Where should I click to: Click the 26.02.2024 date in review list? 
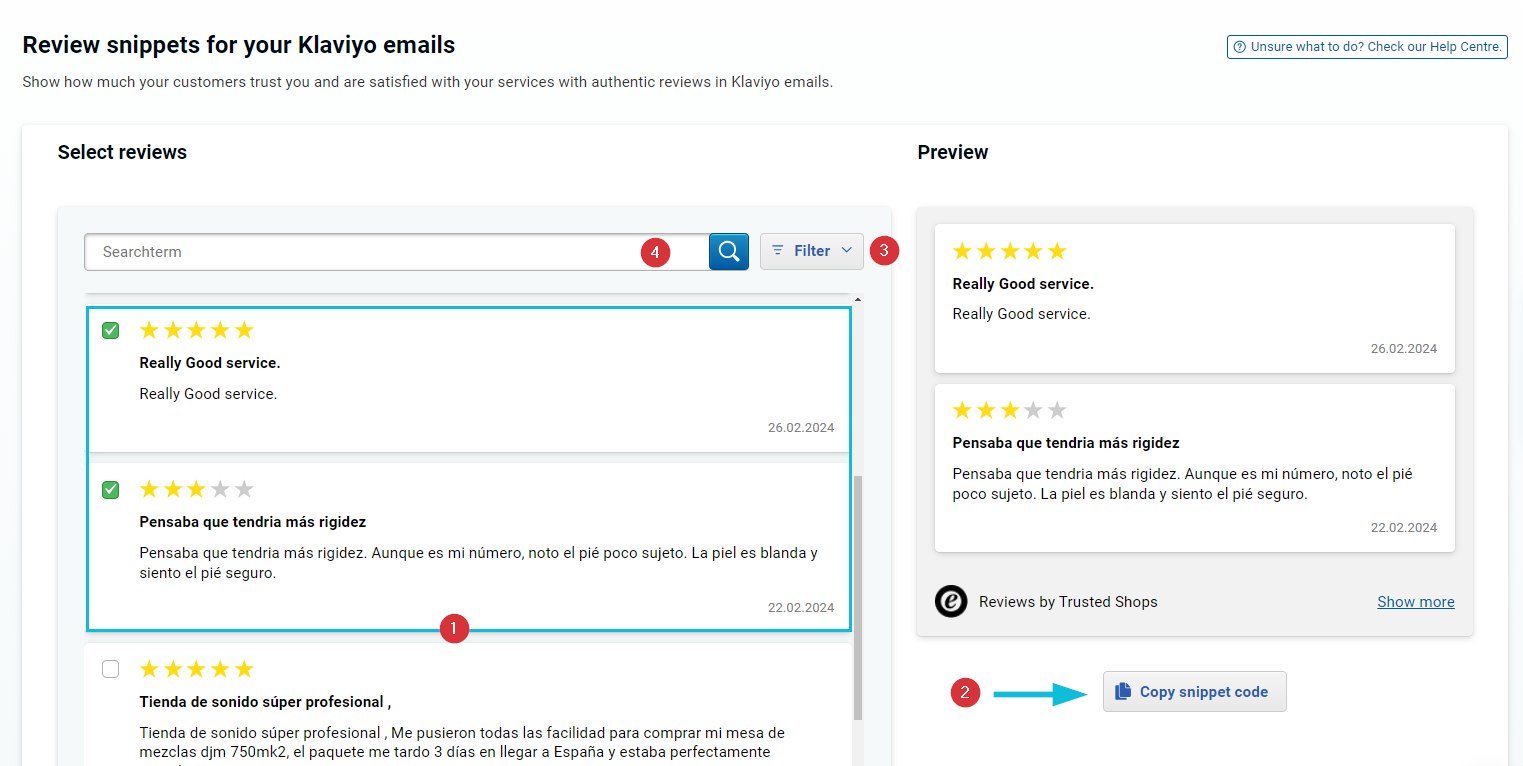[x=801, y=428]
